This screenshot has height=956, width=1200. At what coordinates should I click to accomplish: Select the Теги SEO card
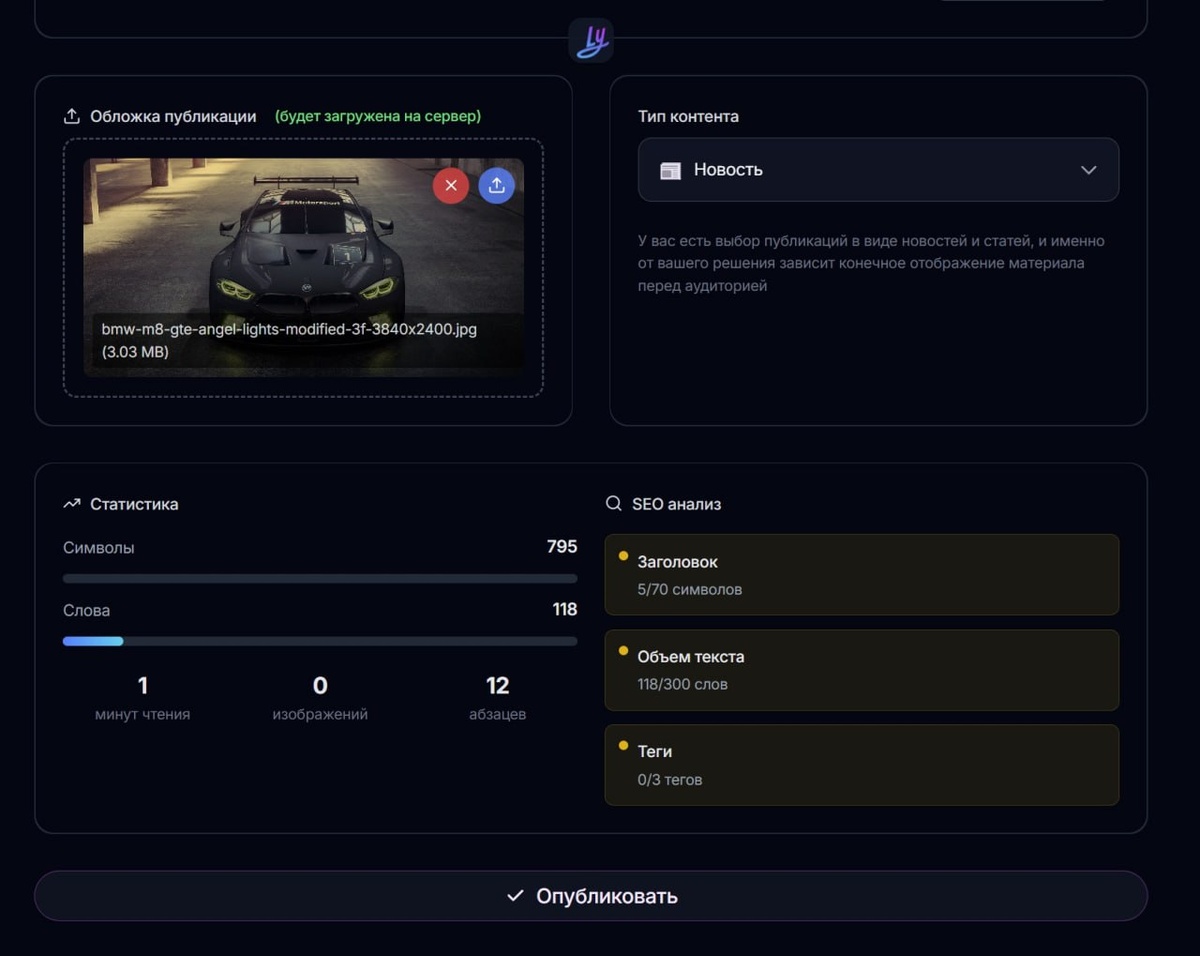pyautogui.click(x=862, y=765)
